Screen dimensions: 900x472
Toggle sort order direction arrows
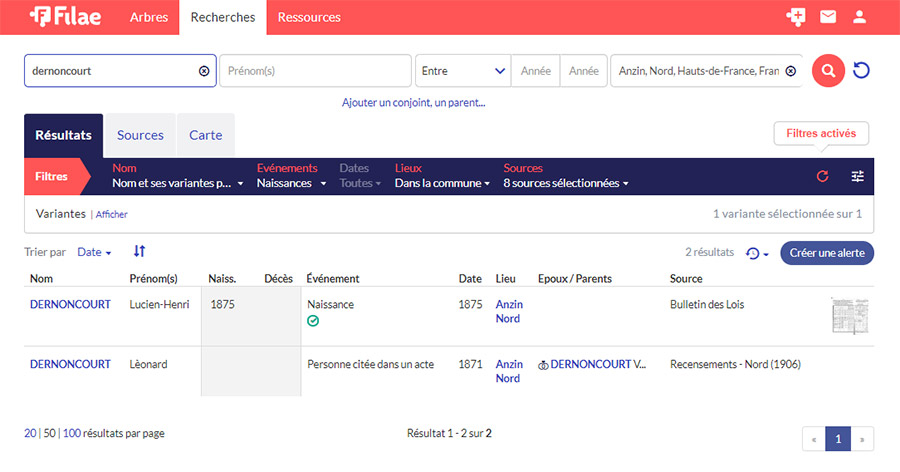coord(139,252)
